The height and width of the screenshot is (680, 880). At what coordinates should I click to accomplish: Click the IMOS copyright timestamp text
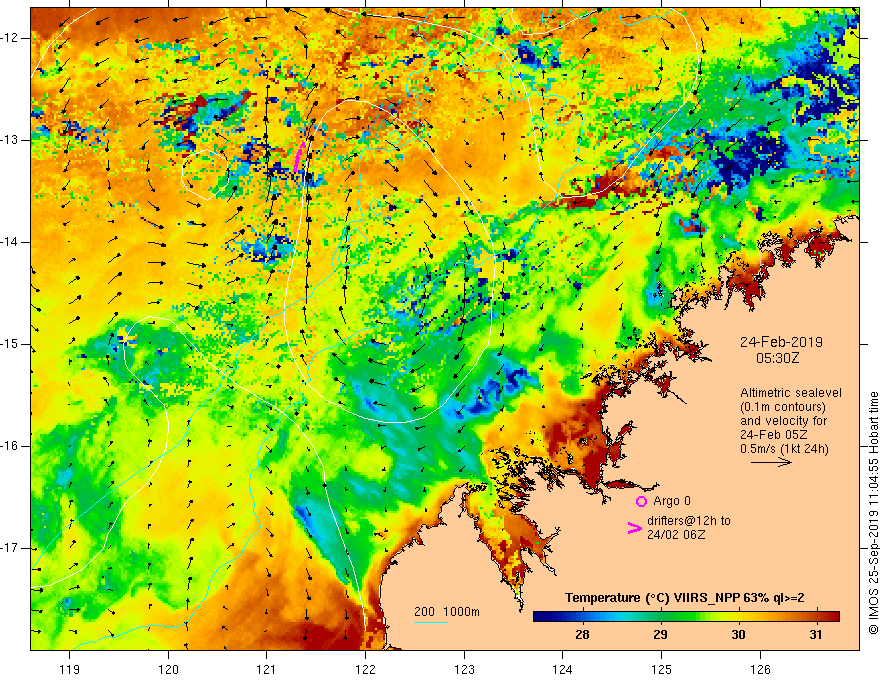tap(873, 513)
